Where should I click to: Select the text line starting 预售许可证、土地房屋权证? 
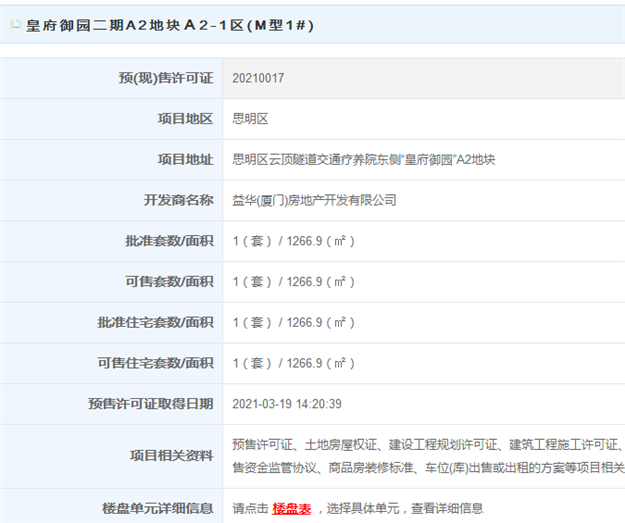(428, 444)
